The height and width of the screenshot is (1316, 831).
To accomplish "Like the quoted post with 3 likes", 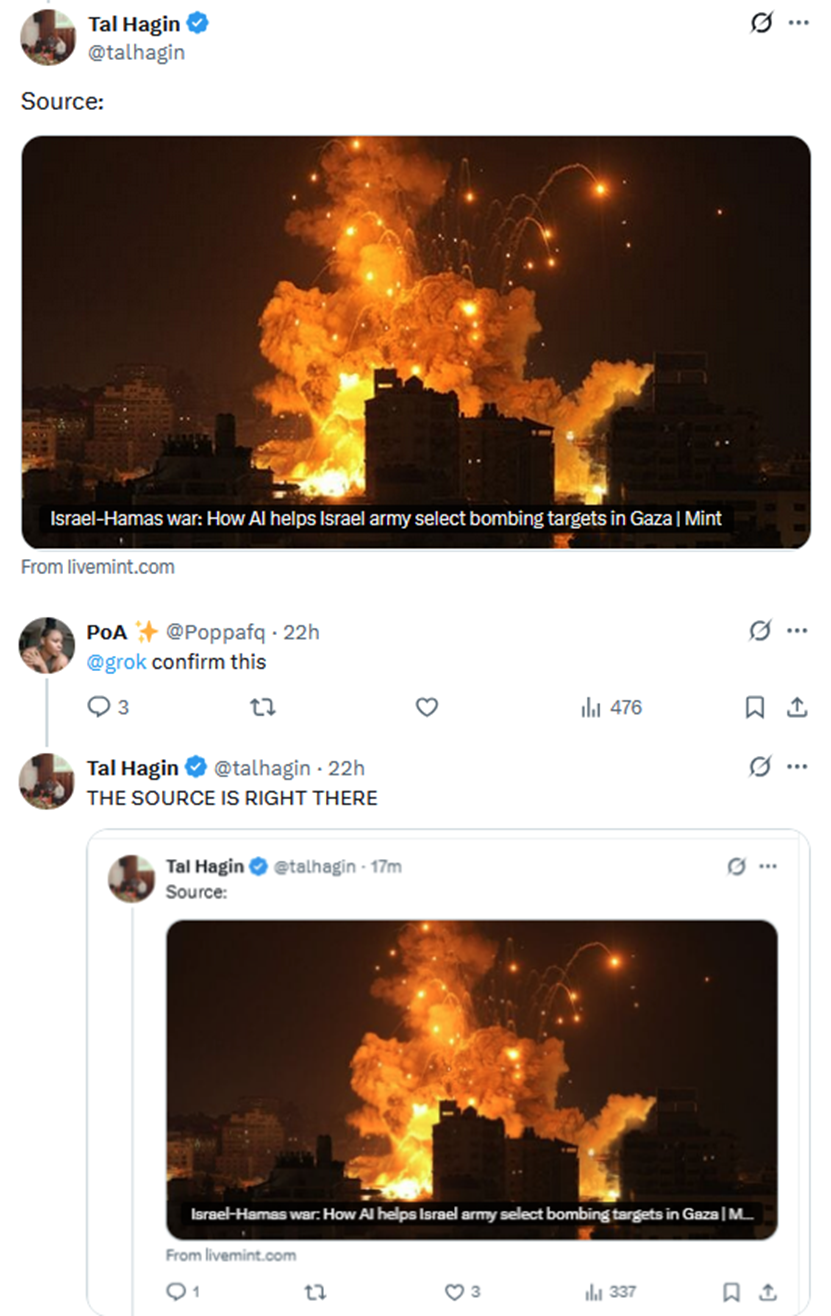I will click(x=454, y=1292).
